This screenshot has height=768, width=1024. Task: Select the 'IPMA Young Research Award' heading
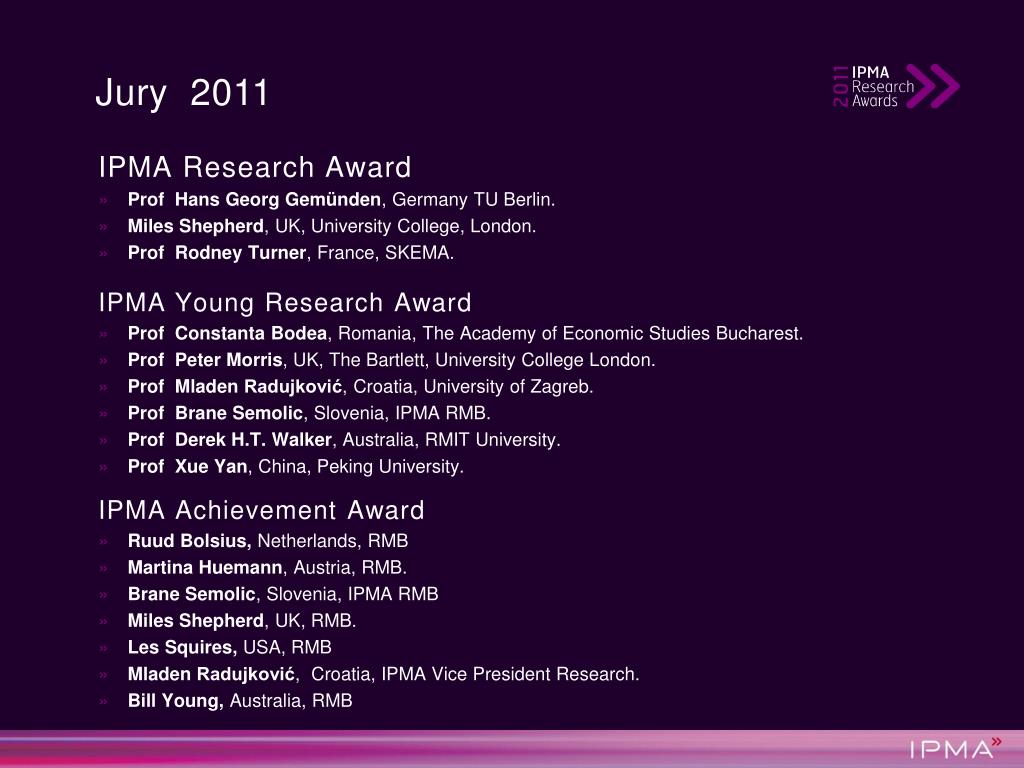pyautogui.click(x=285, y=302)
